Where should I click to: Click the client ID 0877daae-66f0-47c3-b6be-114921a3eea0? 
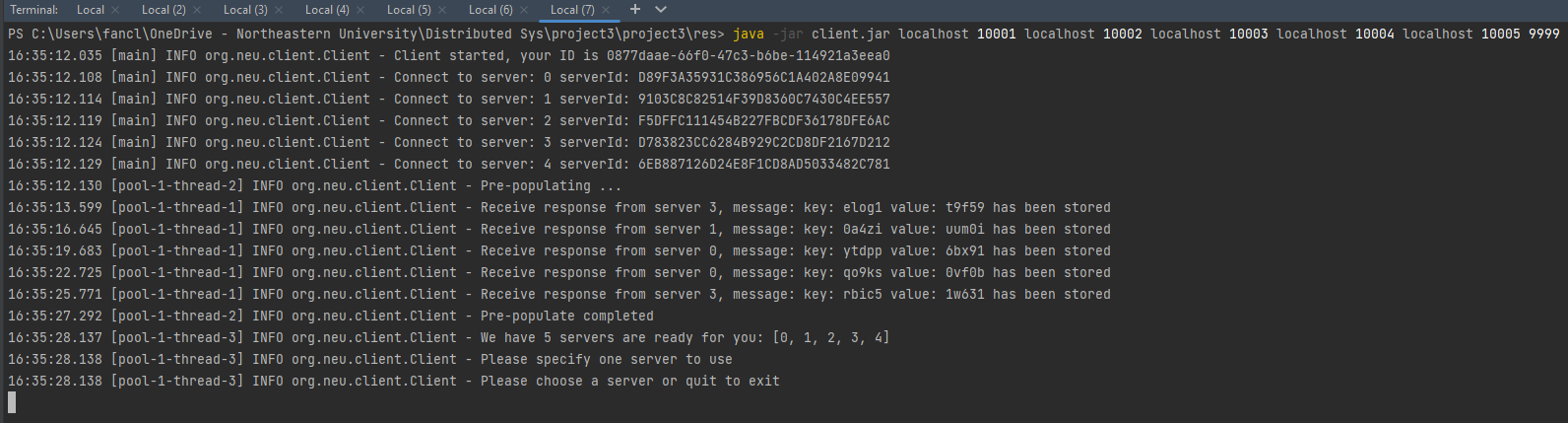749,55
